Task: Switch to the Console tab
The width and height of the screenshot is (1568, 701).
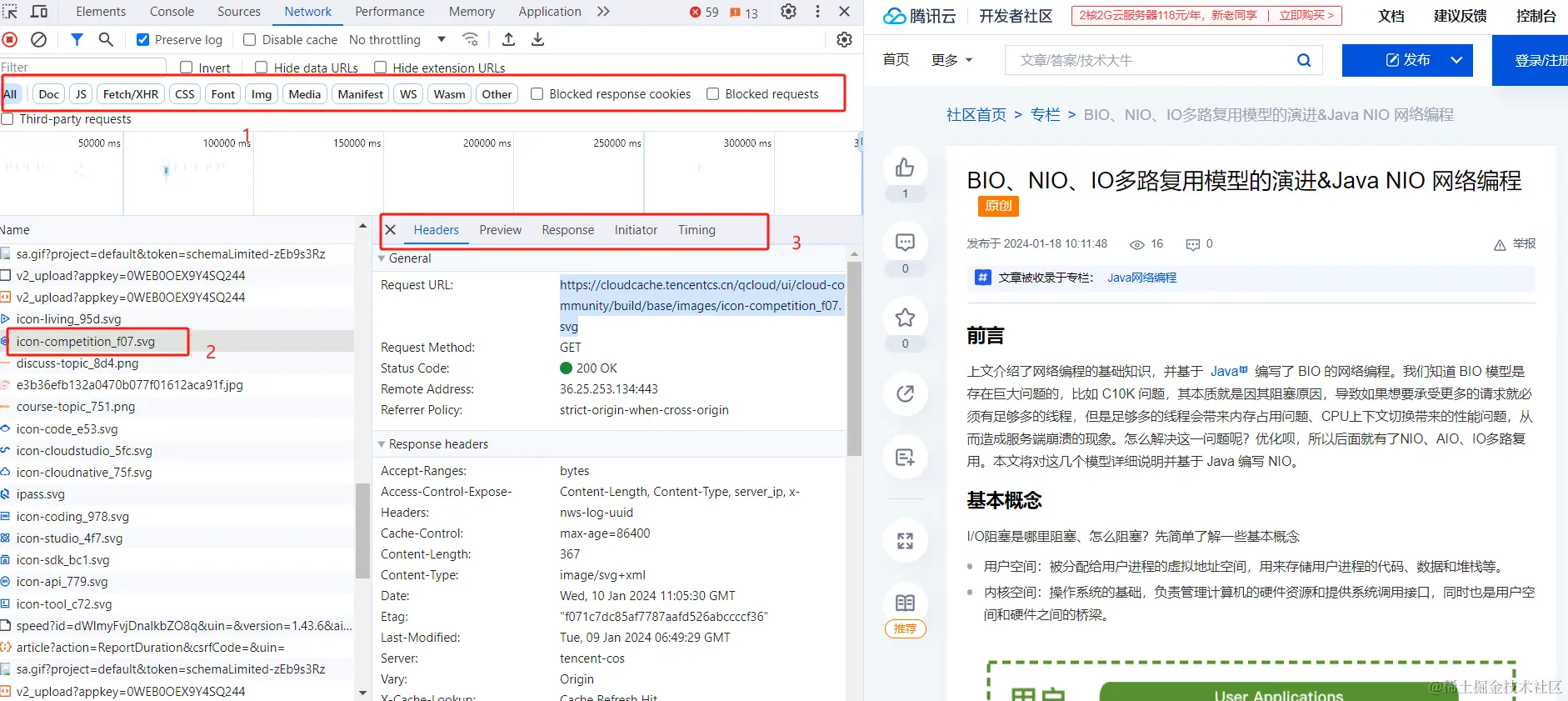Action: 172,12
